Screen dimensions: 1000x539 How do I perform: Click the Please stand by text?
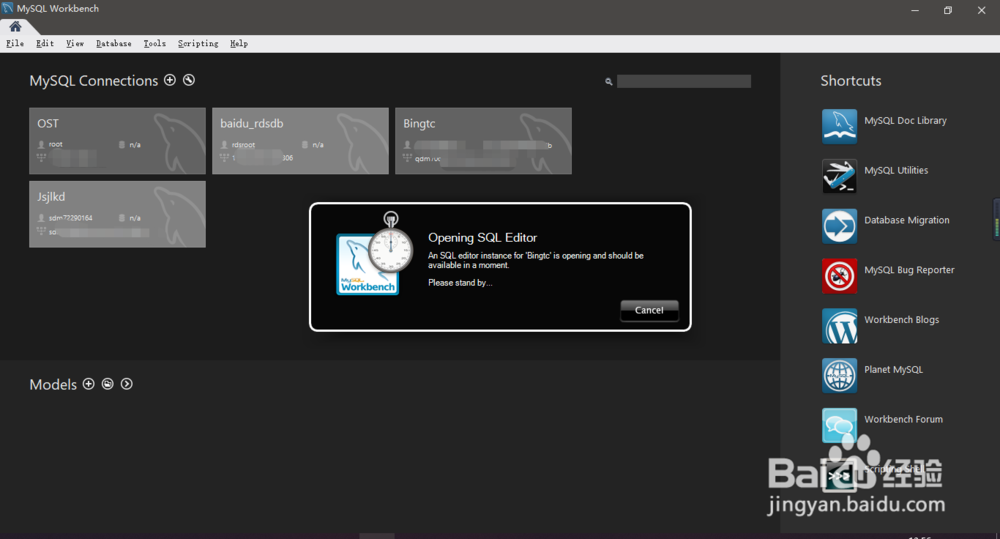click(x=460, y=283)
